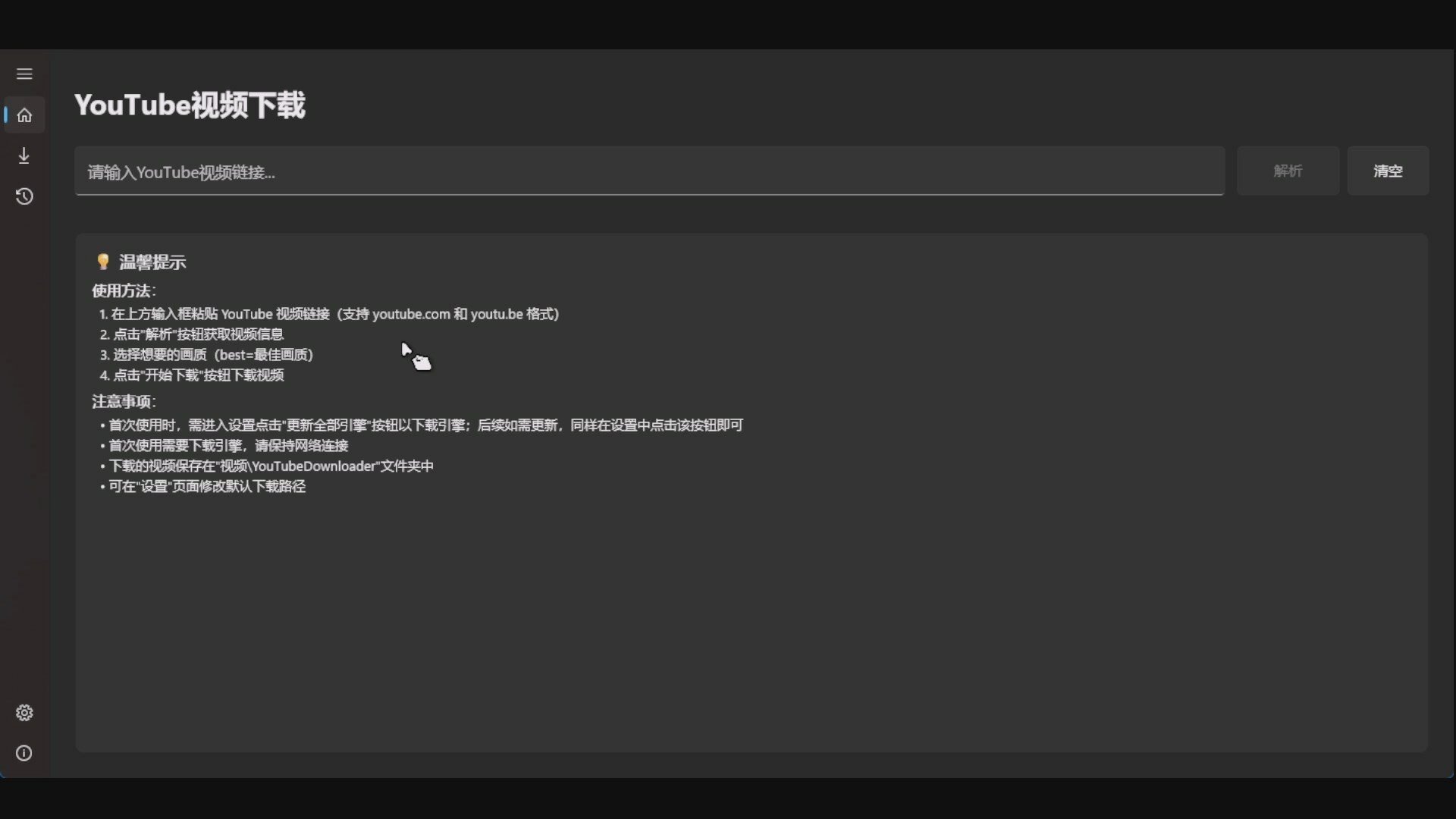Open the About info icon
Viewport: 1456px width, 819px height.
24,753
